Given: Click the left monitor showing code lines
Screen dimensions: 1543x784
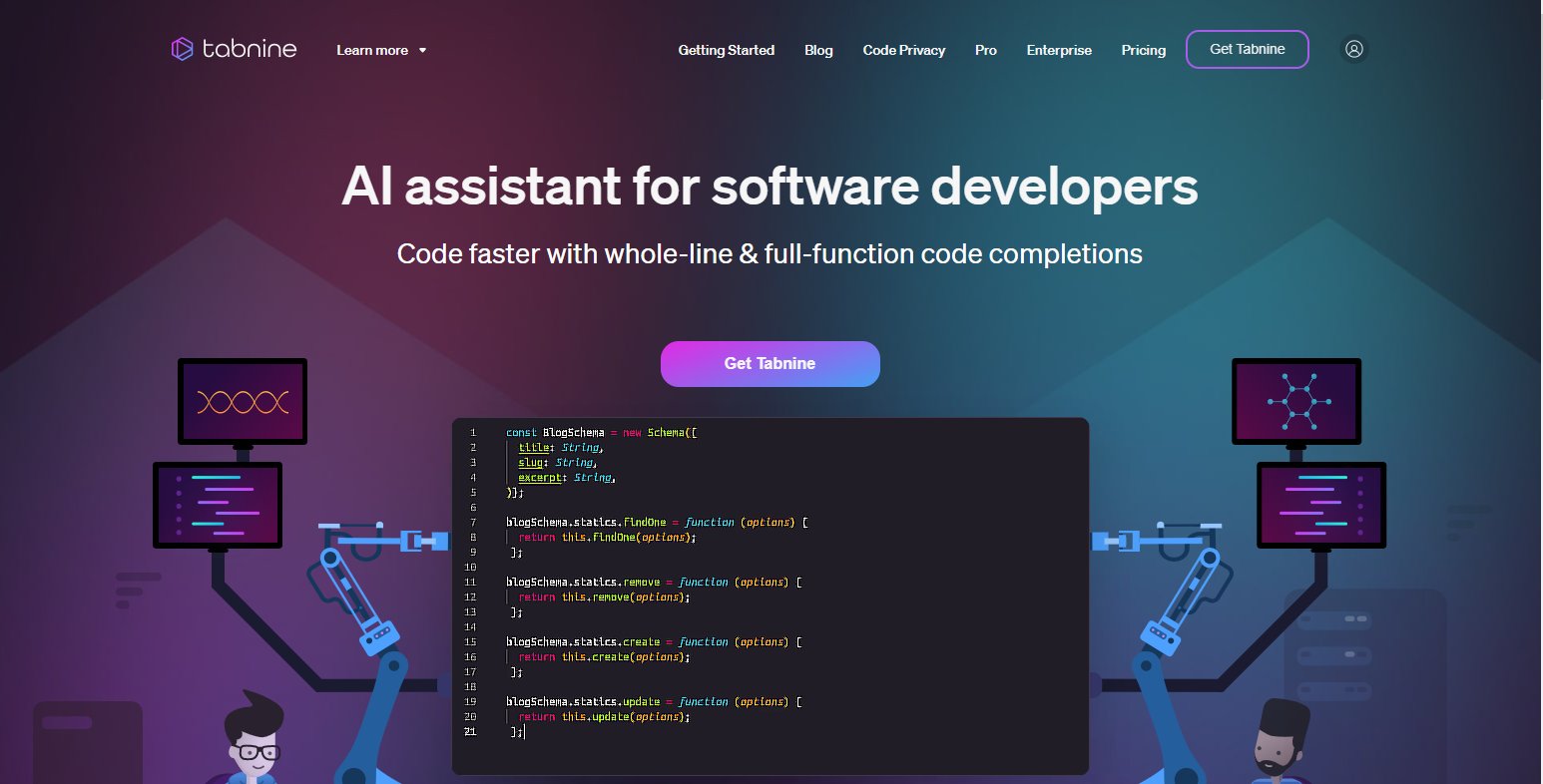Looking at the screenshot, I should coord(218,505).
